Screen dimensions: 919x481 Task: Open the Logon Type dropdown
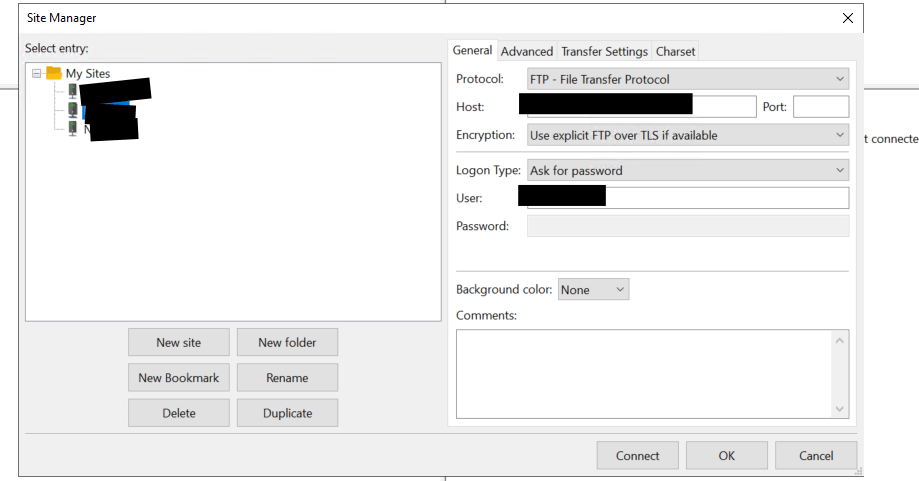687,171
